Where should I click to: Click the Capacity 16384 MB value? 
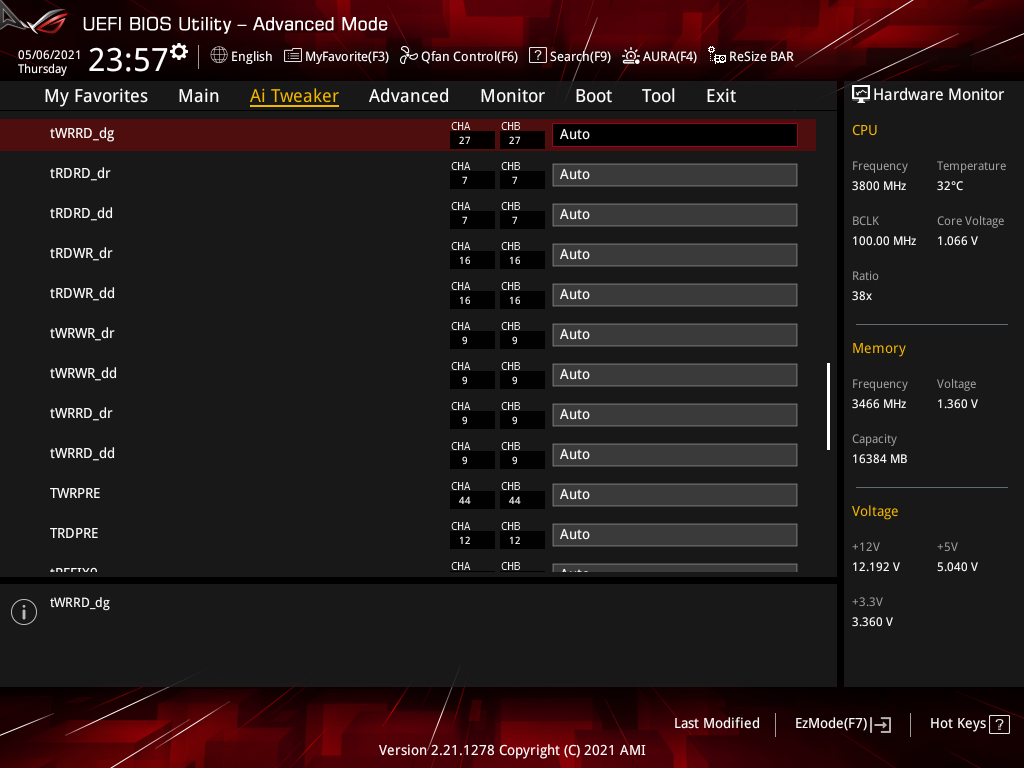pyautogui.click(x=880, y=459)
